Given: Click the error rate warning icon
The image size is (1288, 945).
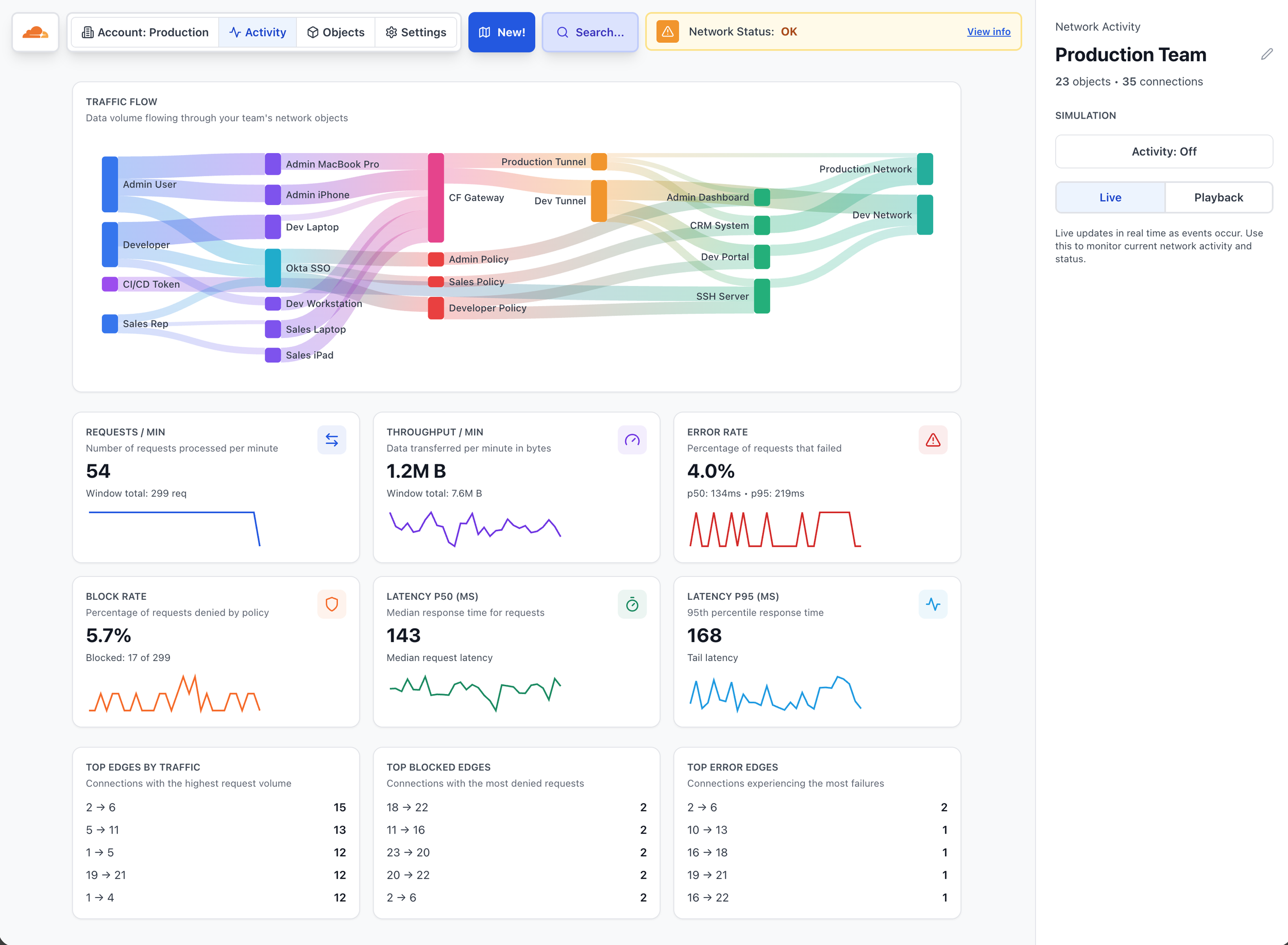Looking at the screenshot, I should tap(933, 440).
